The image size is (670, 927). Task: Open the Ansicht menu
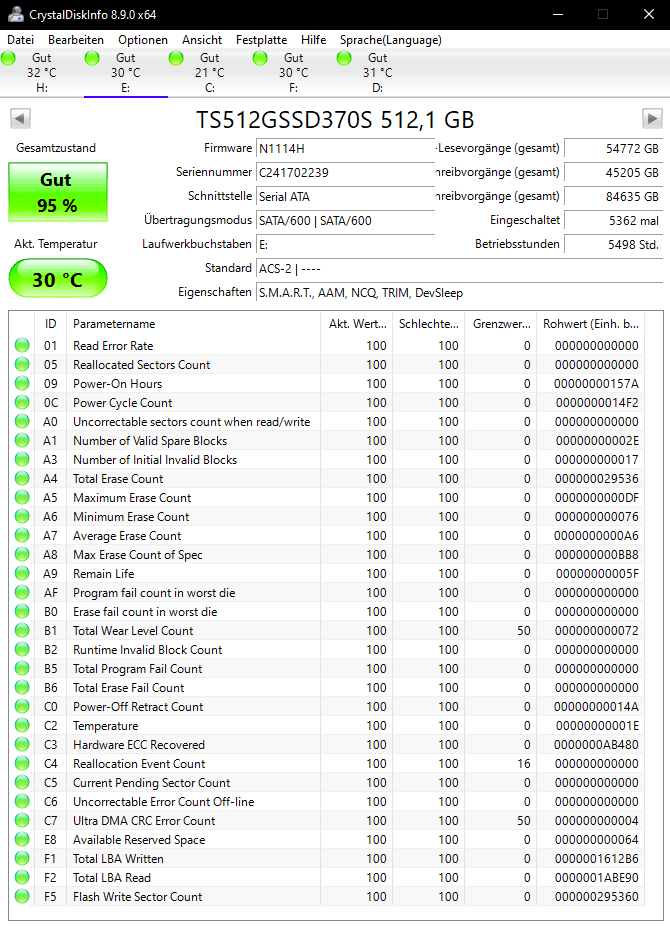coord(202,40)
